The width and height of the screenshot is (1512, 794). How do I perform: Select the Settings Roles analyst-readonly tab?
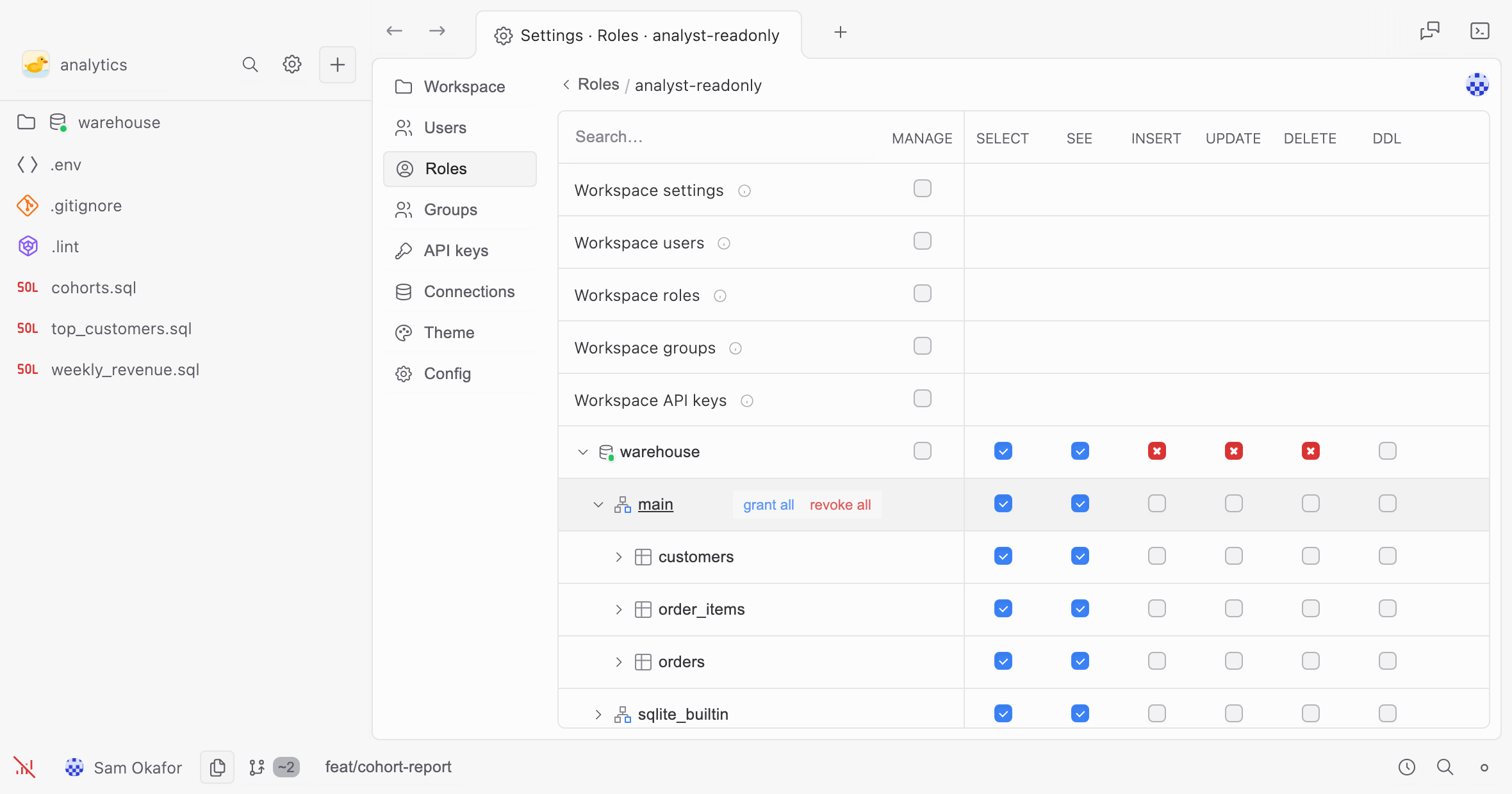638,35
